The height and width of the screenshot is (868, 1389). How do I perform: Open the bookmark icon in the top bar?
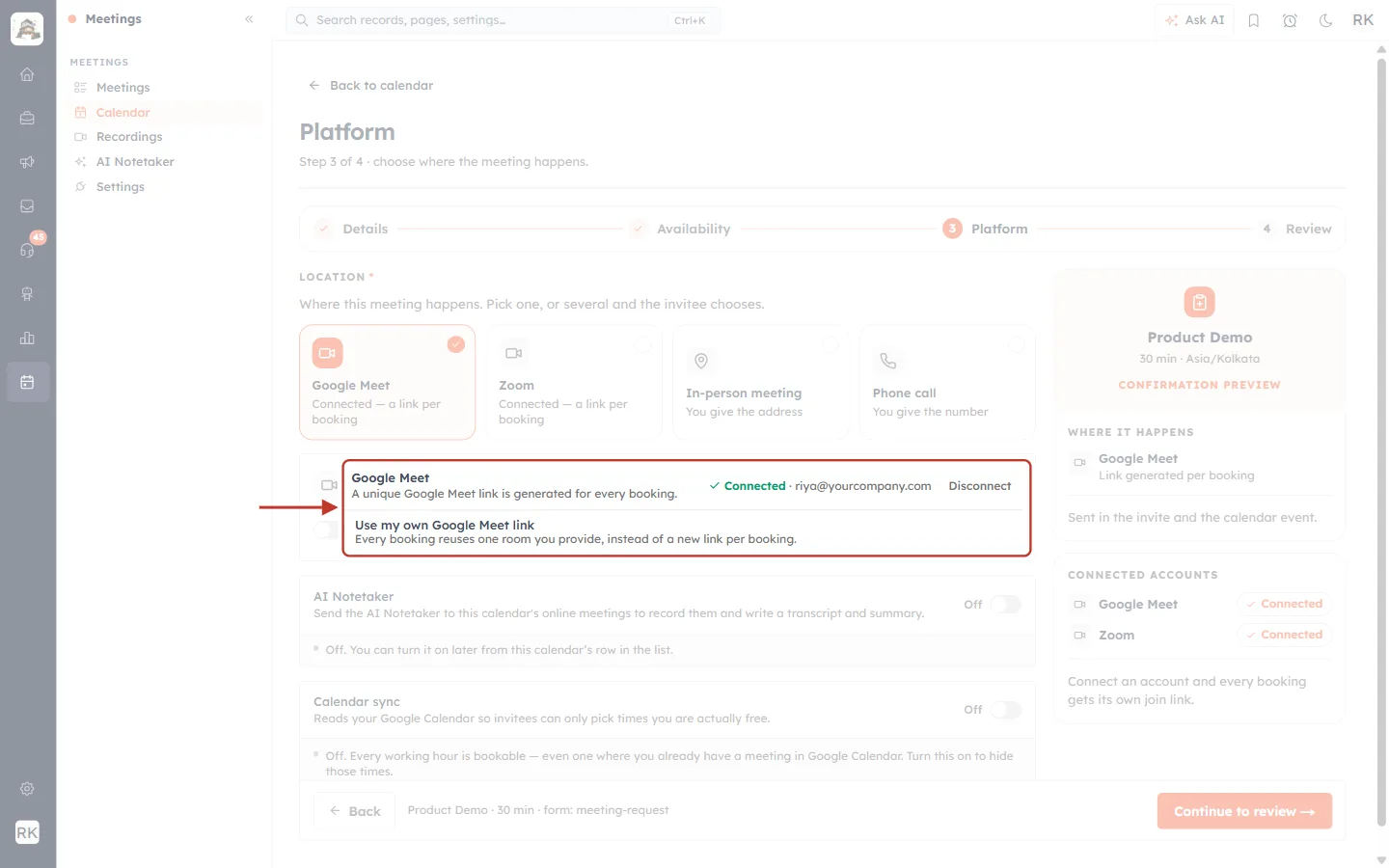pos(1254,20)
